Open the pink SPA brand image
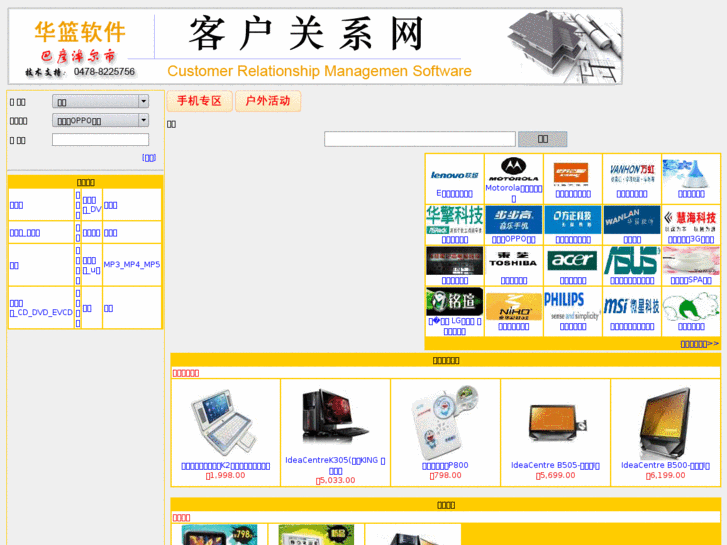 coord(691,261)
